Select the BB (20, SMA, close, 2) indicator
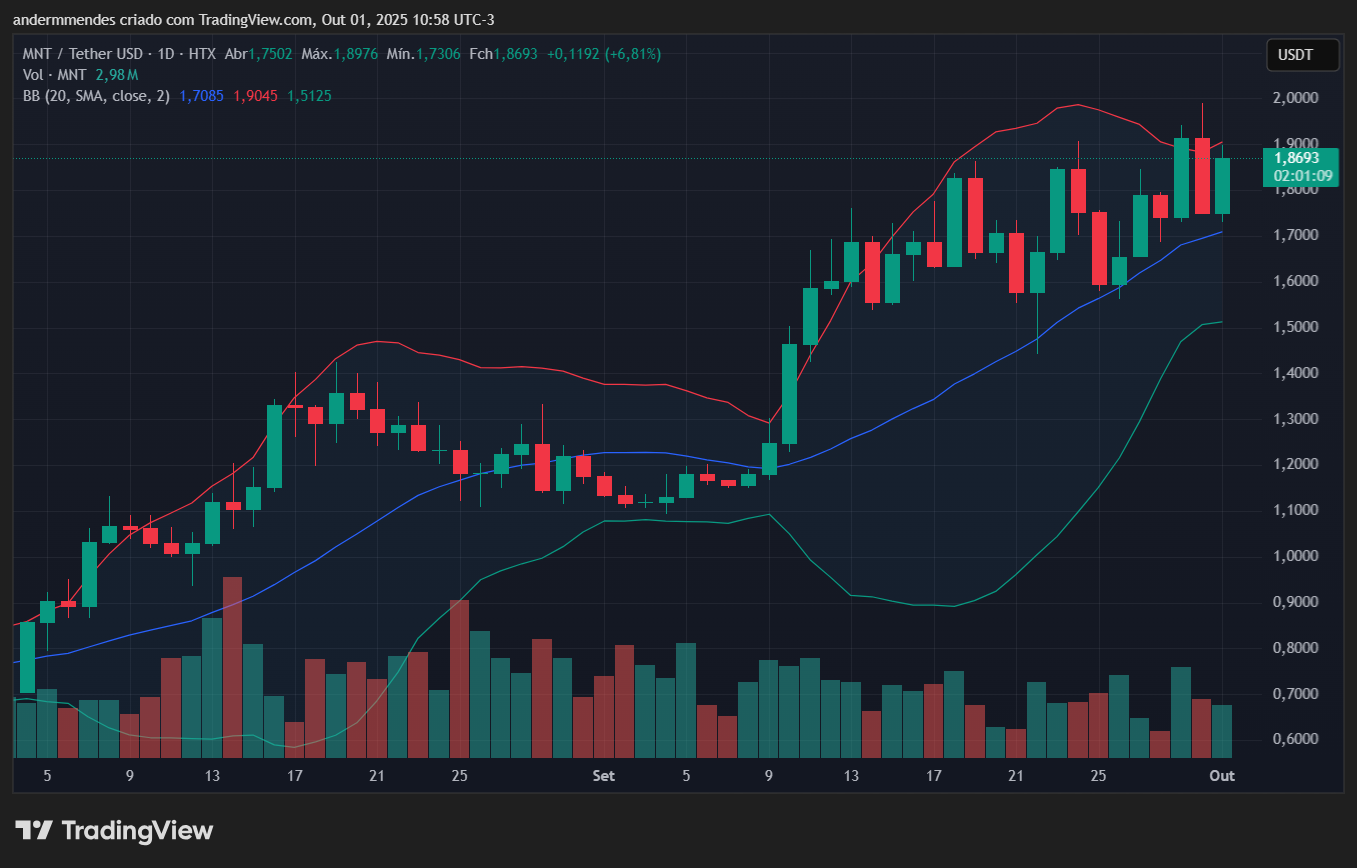This screenshot has height=868, width=1357. click(x=97, y=96)
